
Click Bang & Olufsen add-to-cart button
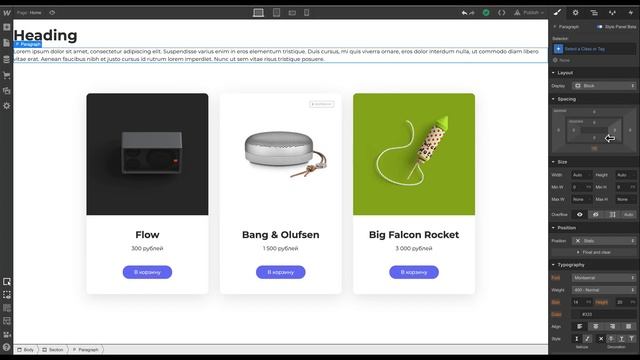pos(280,272)
